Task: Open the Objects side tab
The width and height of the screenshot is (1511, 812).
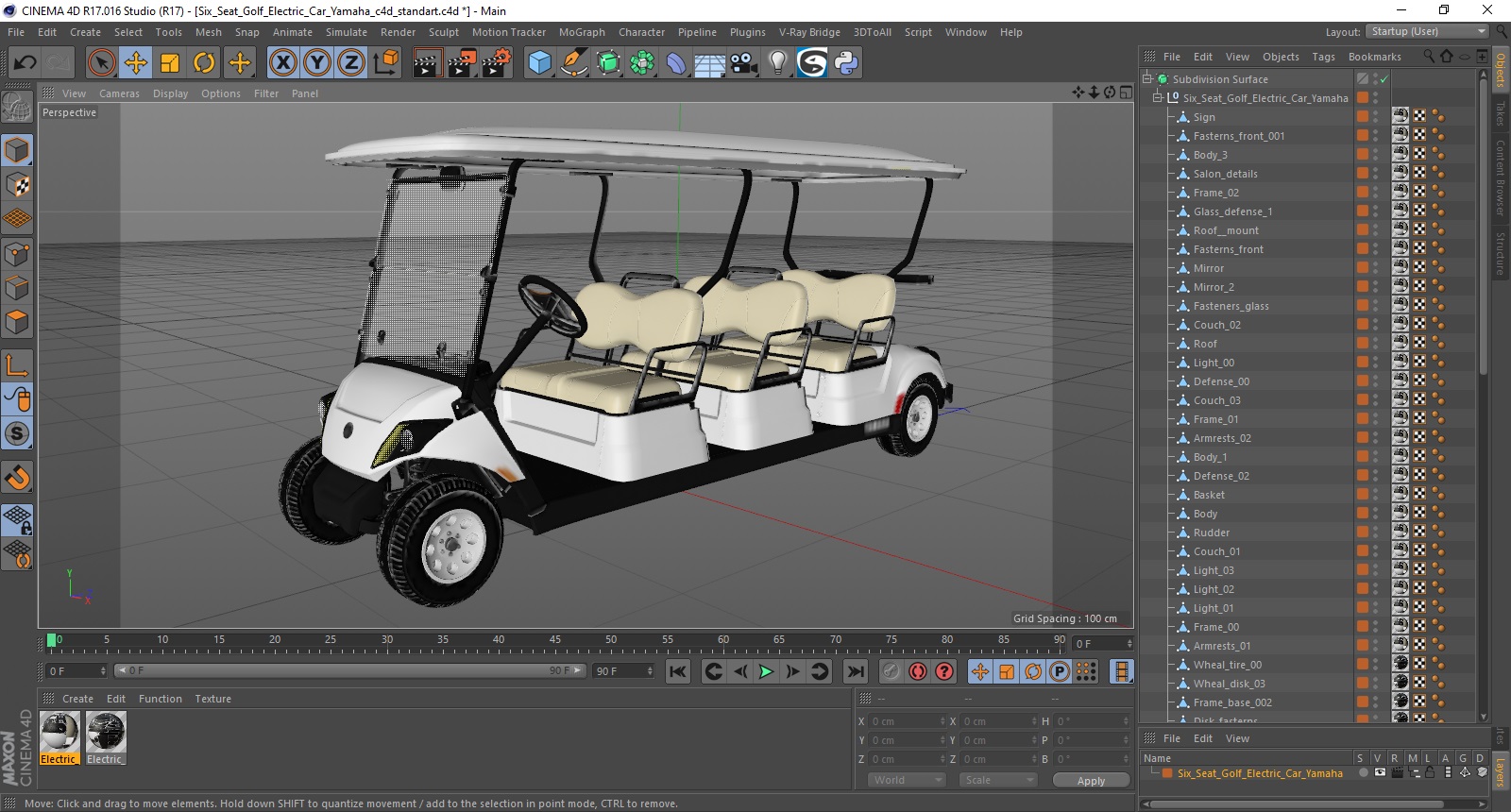Action: [1501, 70]
